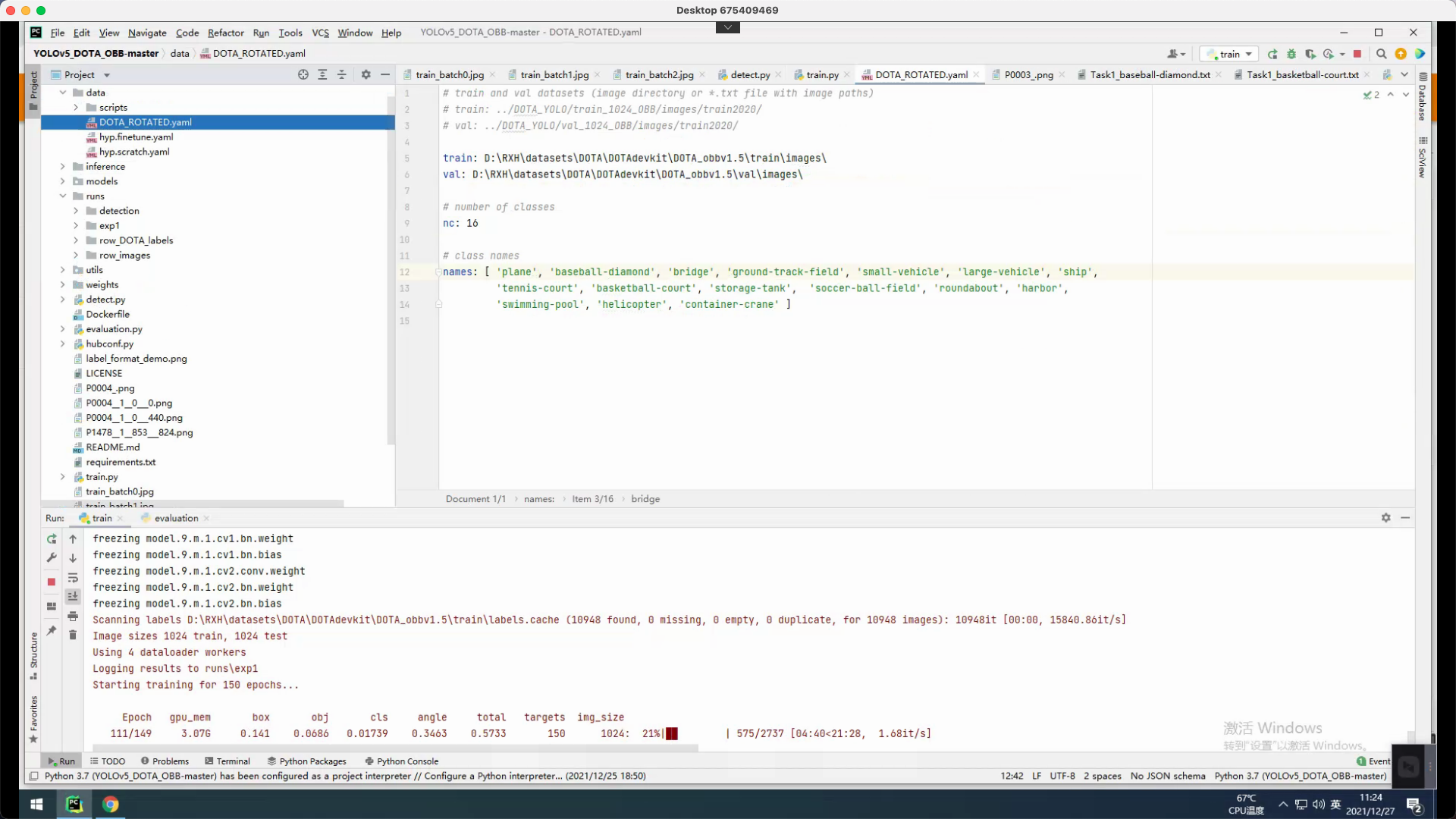Image resolution: width=1456 pixels, height=819 pixels.
Task: Stop the process in the Run panel
Action: click(52, 582)
